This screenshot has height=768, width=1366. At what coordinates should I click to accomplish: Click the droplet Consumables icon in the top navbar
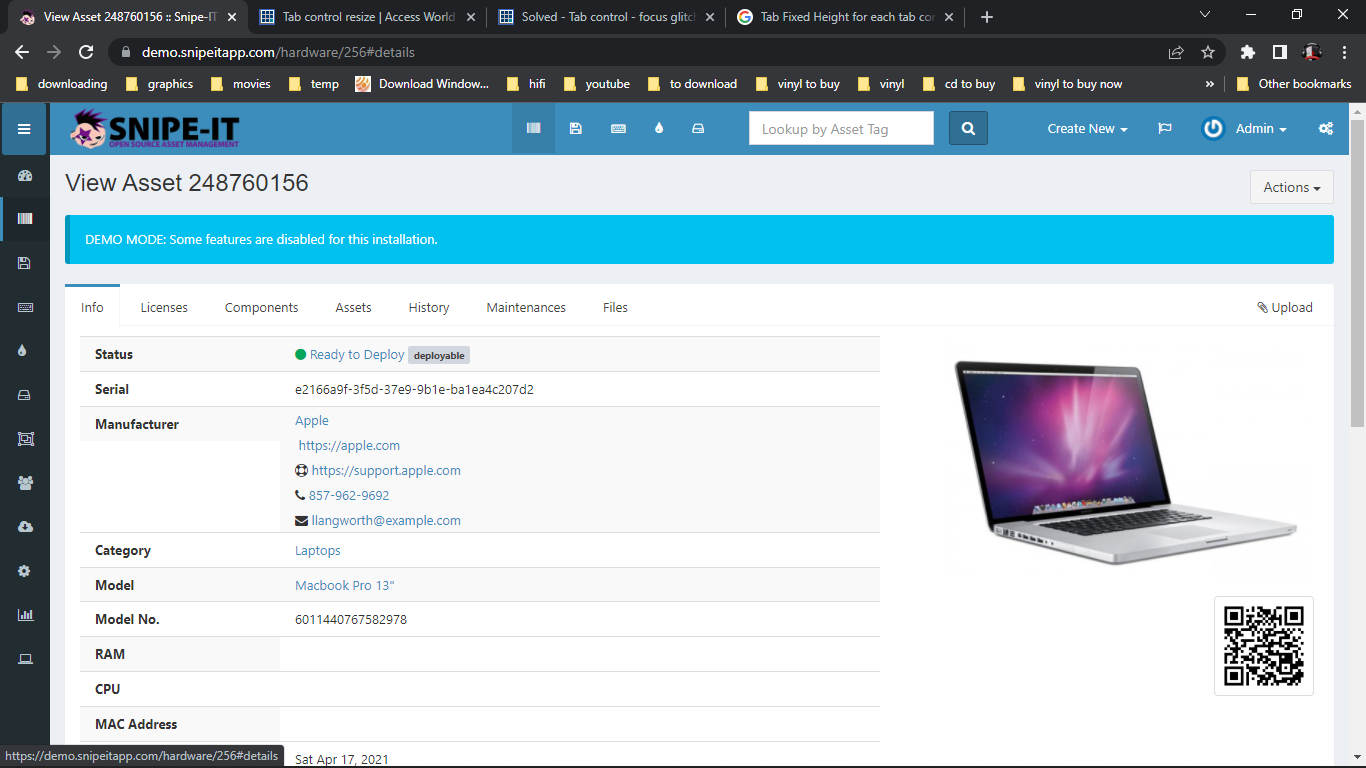[x=659, y=128]
